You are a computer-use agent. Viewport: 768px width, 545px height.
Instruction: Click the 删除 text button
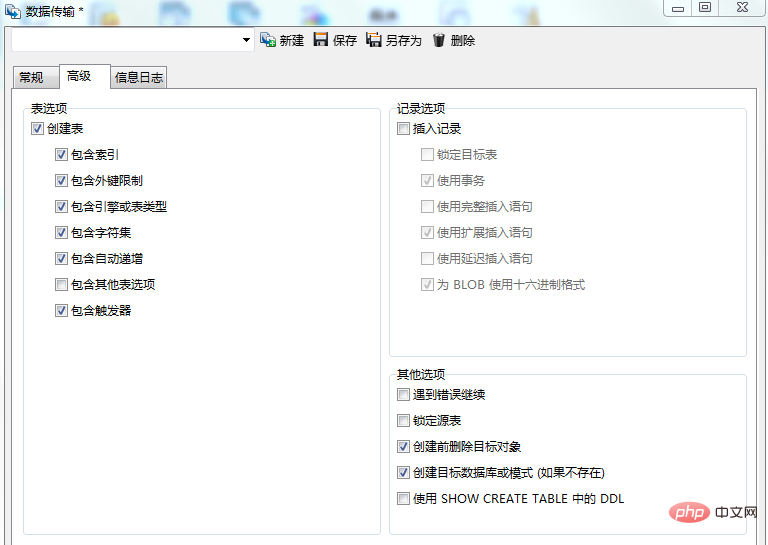coord(462,40)
